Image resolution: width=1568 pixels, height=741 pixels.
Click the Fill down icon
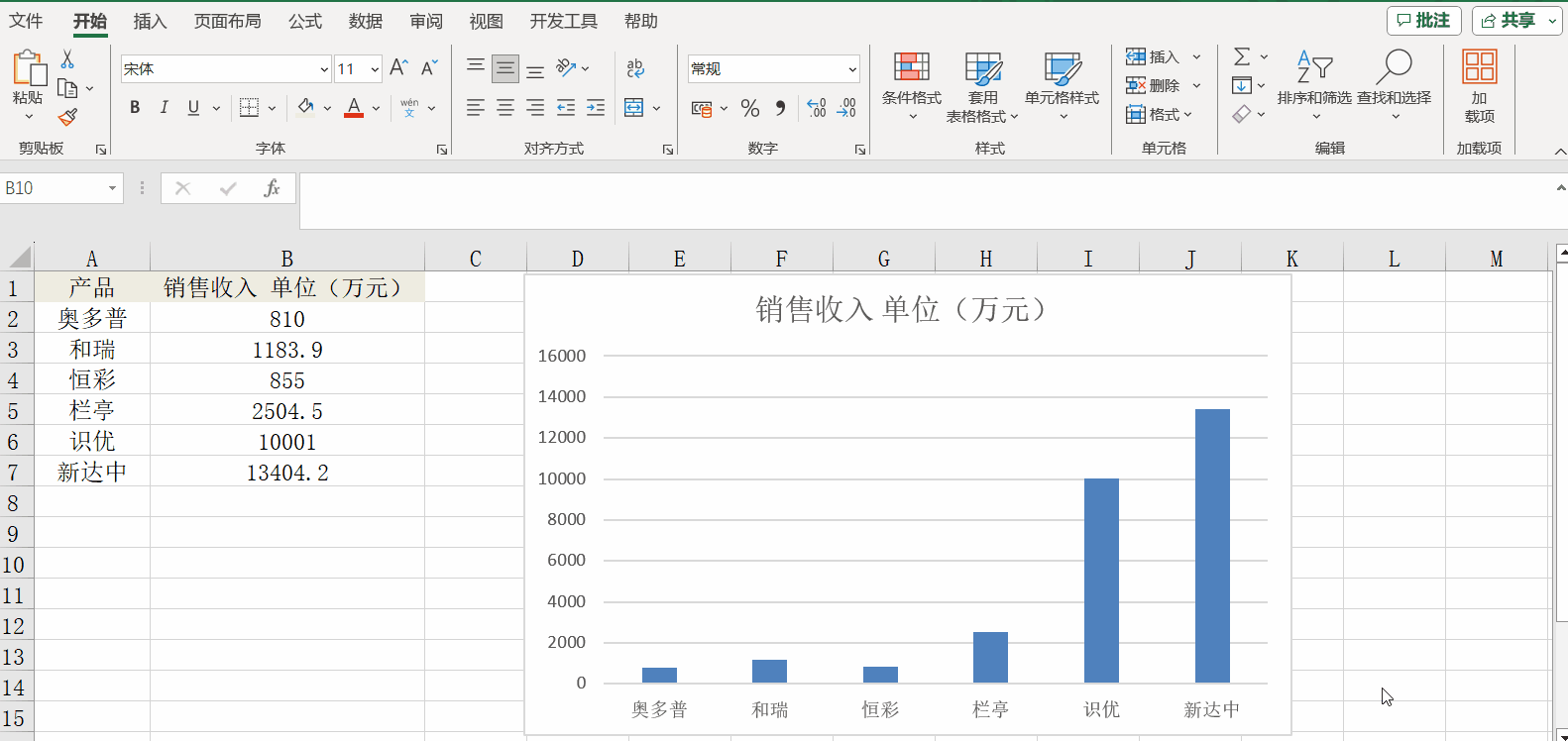(1242, 85)
